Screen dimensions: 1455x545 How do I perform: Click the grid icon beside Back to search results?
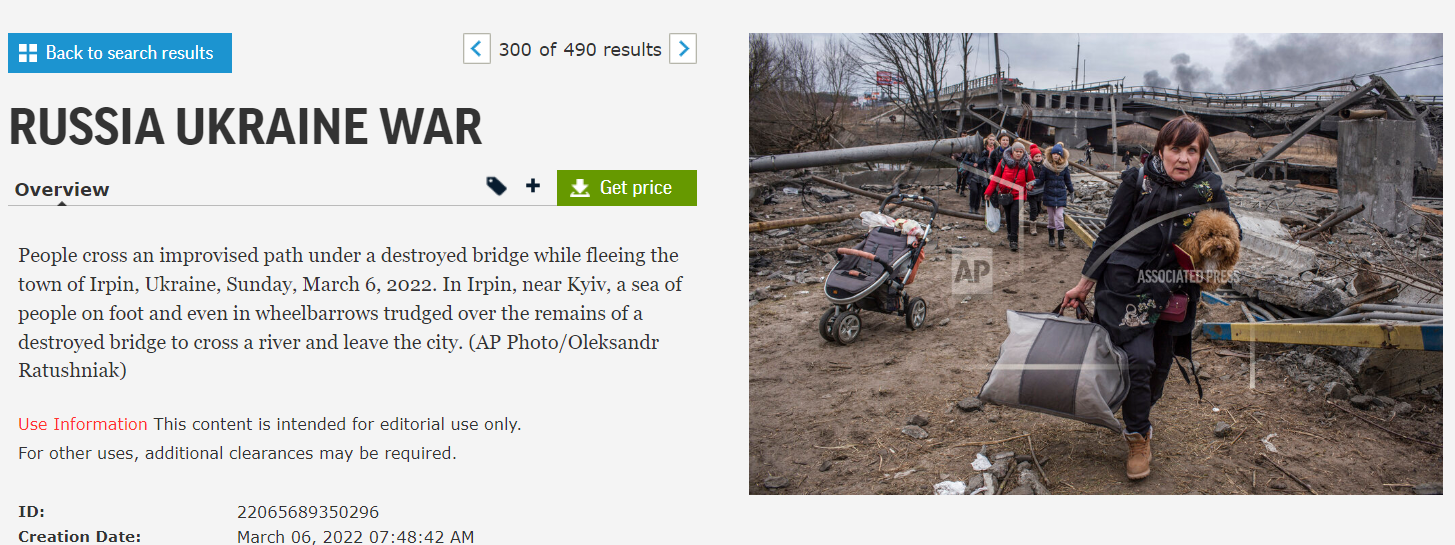click(28, 53)
